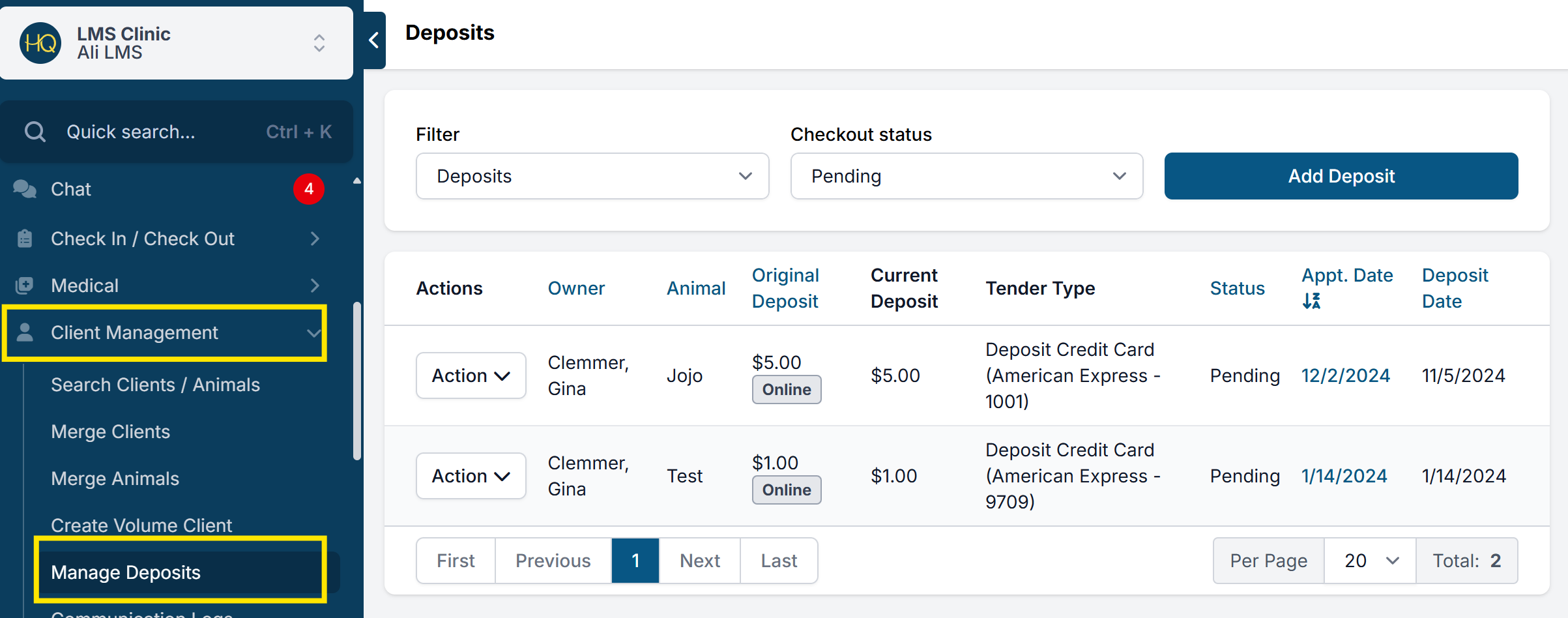This screenshot has width=1568, height=618.
Task: Open the Action dropdown for Jojo
Action: [x=471, y=375]
